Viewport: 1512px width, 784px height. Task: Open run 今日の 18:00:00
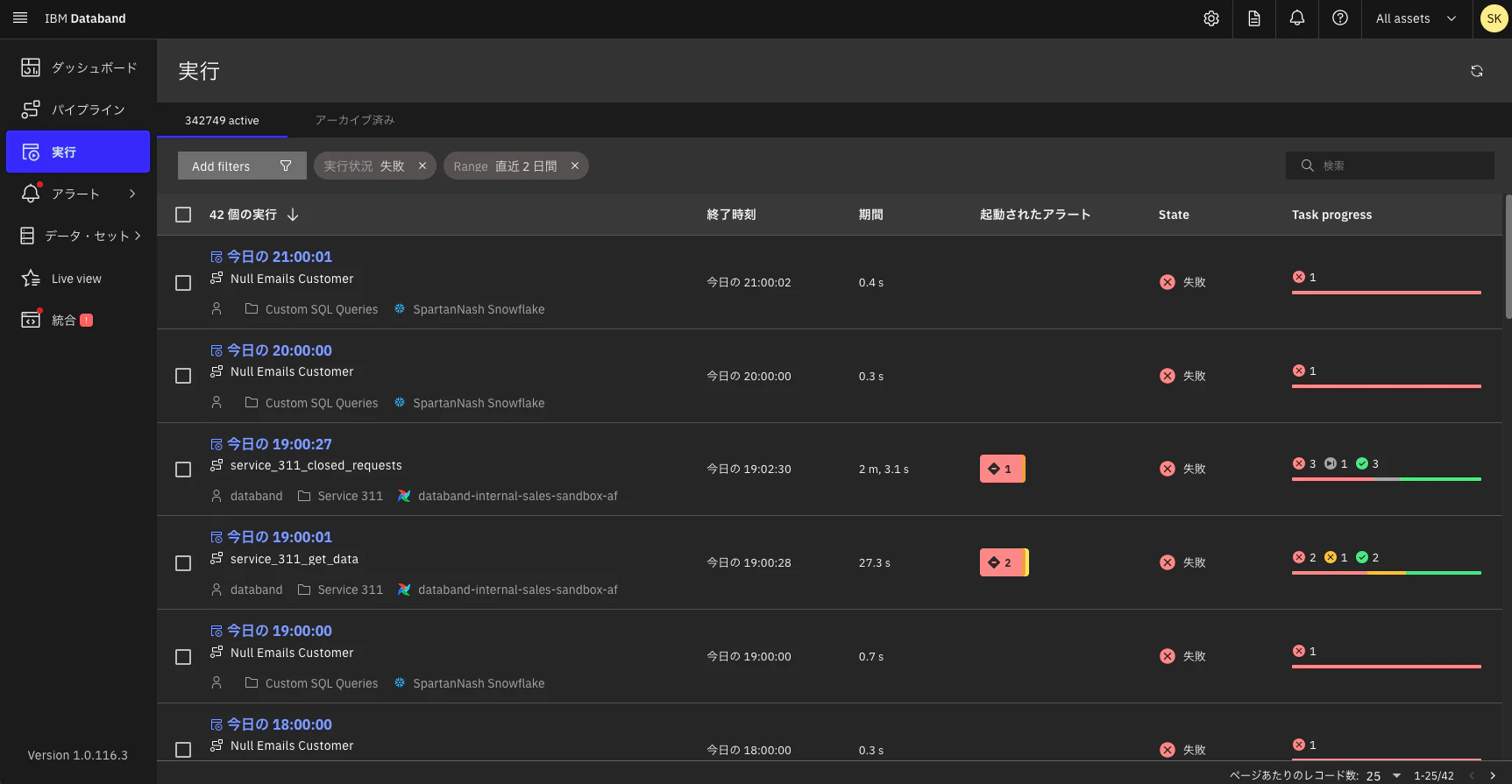tap(280, 724)
